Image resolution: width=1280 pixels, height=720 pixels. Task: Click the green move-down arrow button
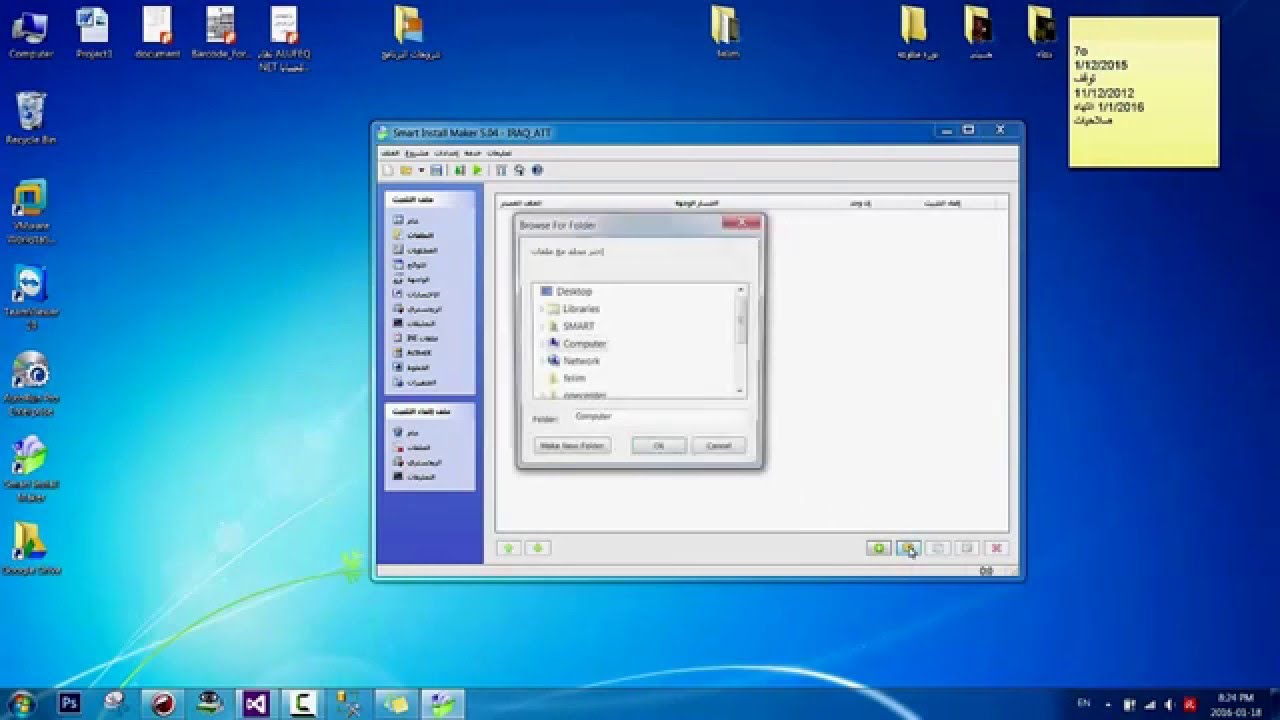pyautogui.click(x=538, y=548)
